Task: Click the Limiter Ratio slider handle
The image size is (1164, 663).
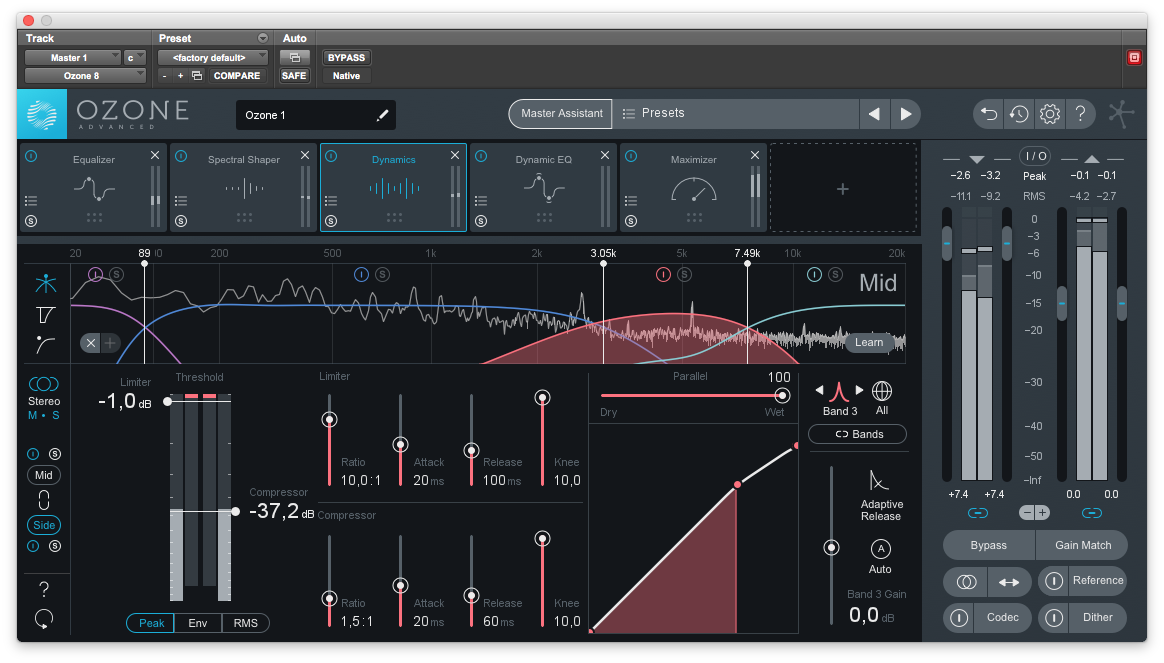Action: [330, 419]
